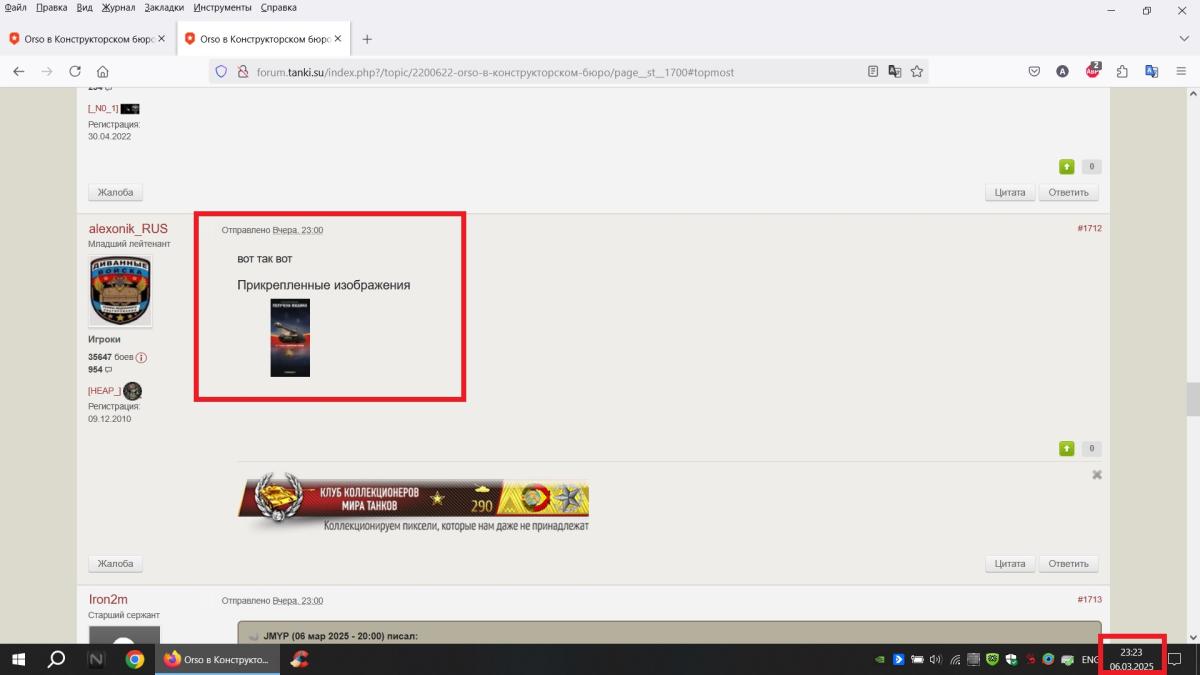Reload the current forum page
The height and width of the screenshot is (675, 1200).
[74, 71]
